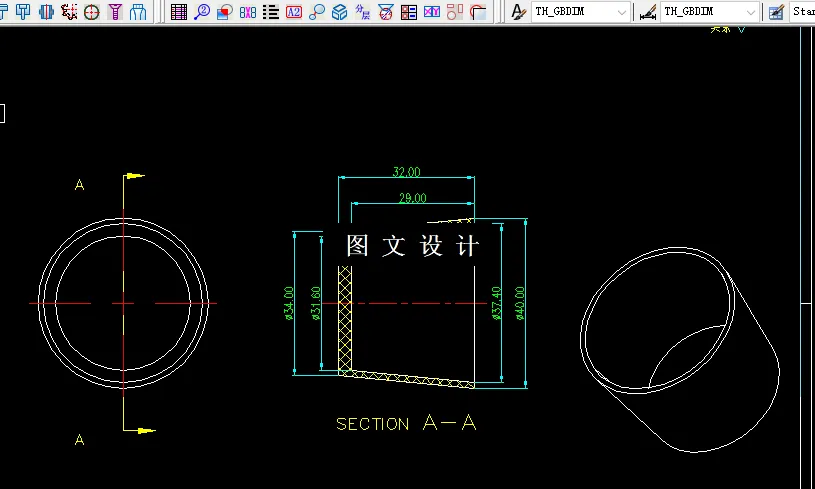This screenshot has width=815, height=489.
Task: Click the blue T-shaped bolt icon
Action: (23, 11)
